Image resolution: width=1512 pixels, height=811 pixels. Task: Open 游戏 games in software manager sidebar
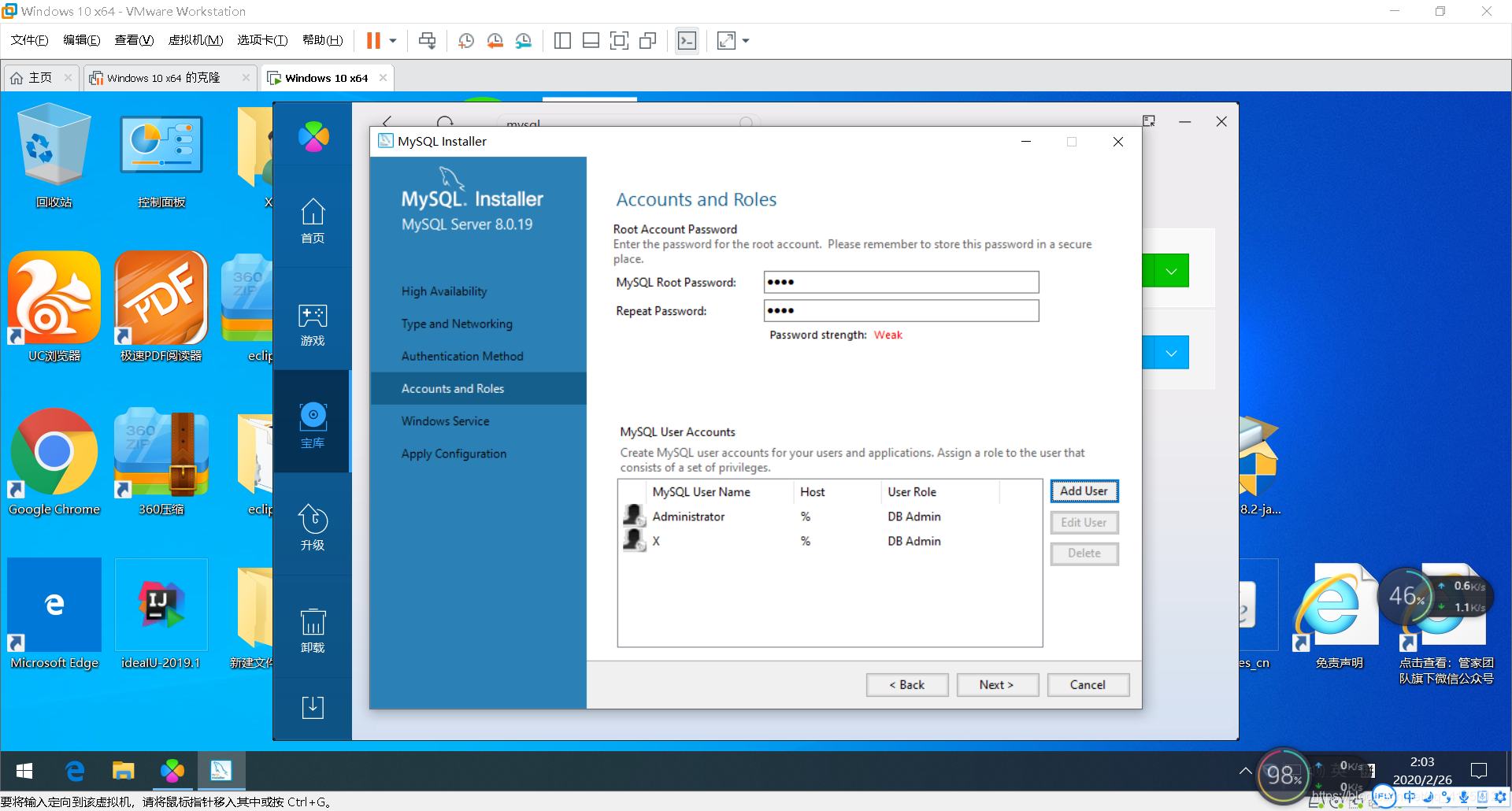coord(313,324)
